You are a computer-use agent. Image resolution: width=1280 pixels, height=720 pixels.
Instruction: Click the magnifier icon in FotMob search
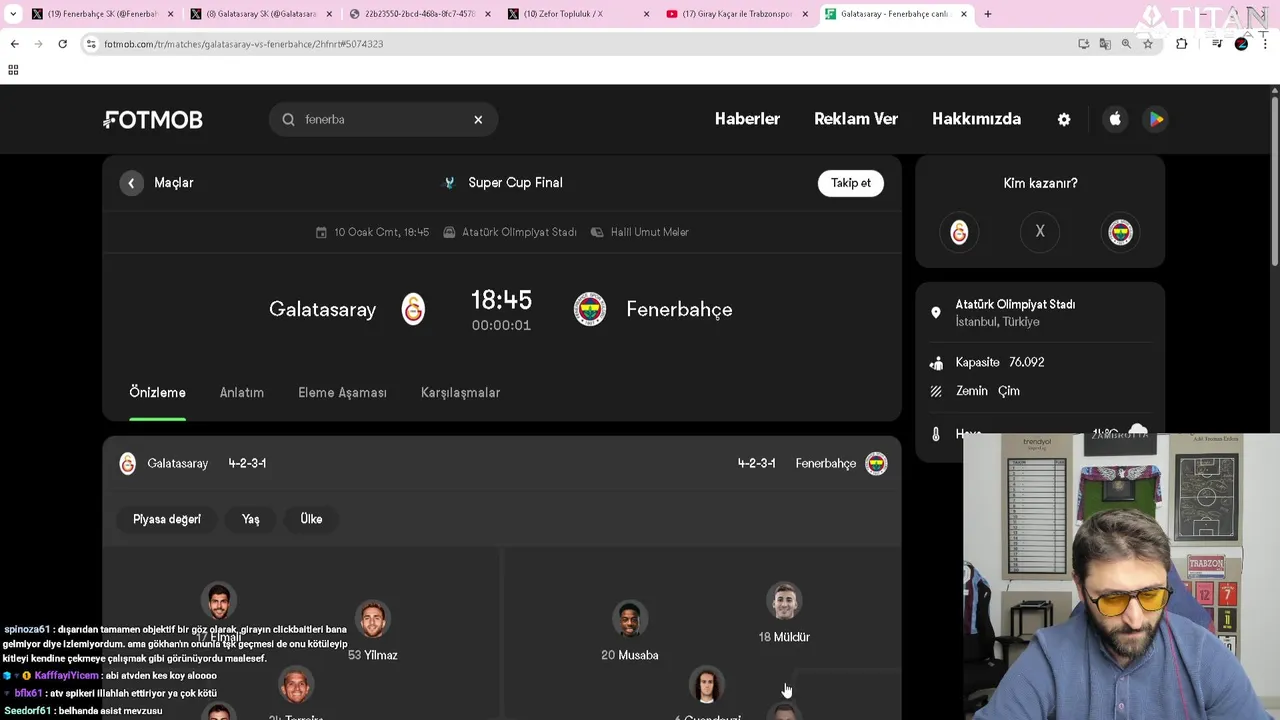[288, 119]
